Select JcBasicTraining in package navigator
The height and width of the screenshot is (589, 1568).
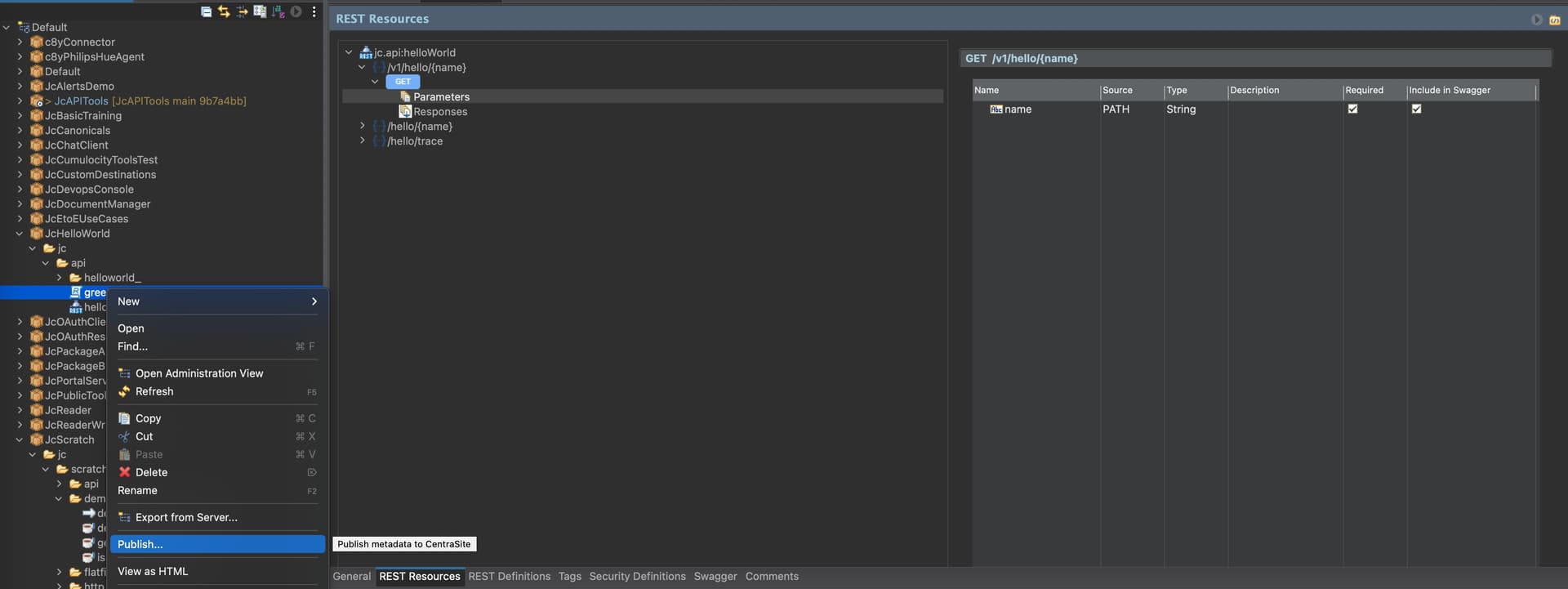coord(83,116)
